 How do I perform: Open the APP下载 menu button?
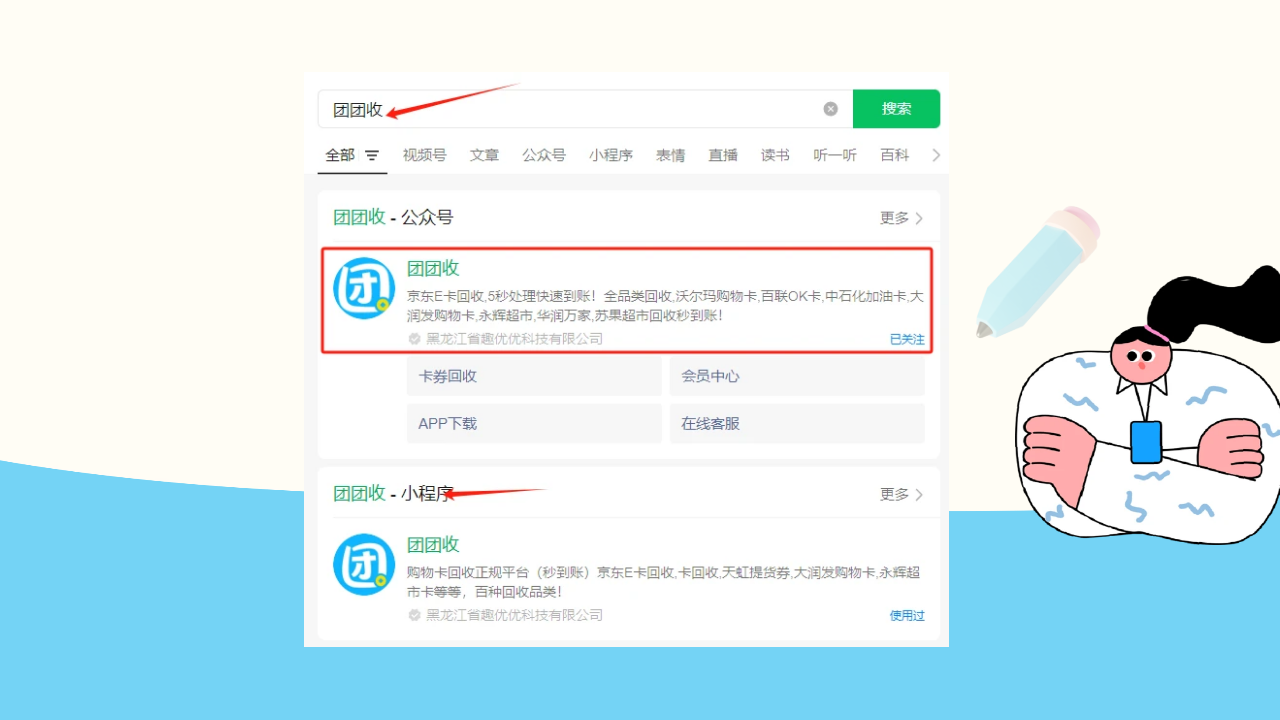coord(534,423)
